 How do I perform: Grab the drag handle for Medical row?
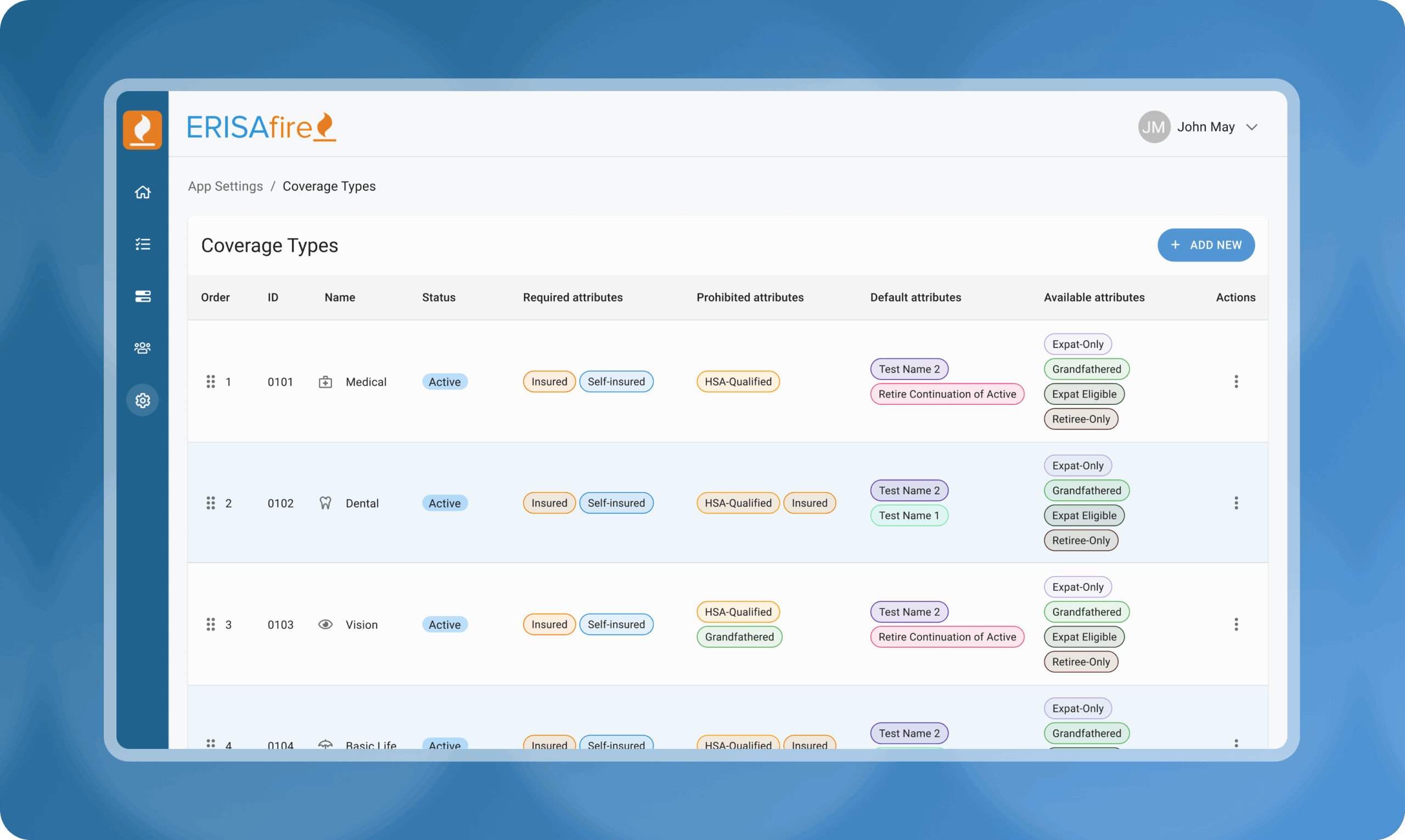pyautogui.click(x=211, y=381)
